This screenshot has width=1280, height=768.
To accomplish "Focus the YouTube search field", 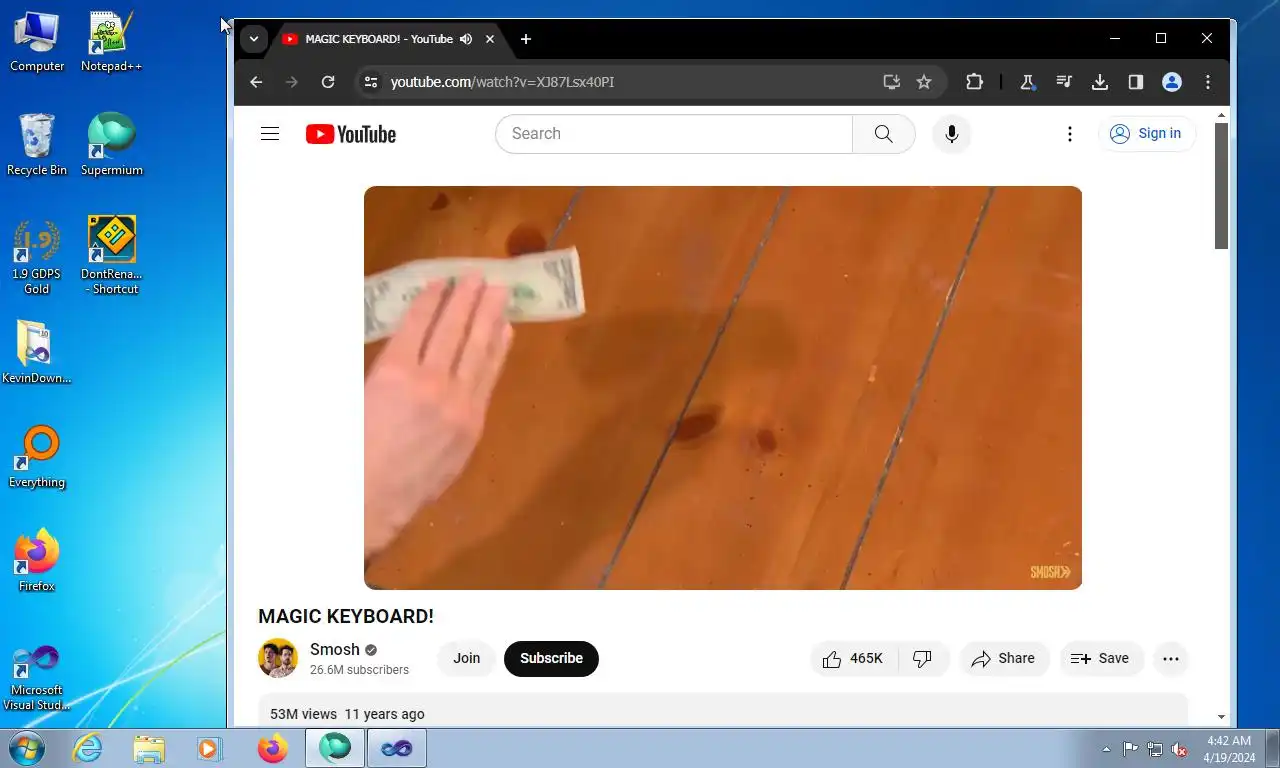I will 674,134.
